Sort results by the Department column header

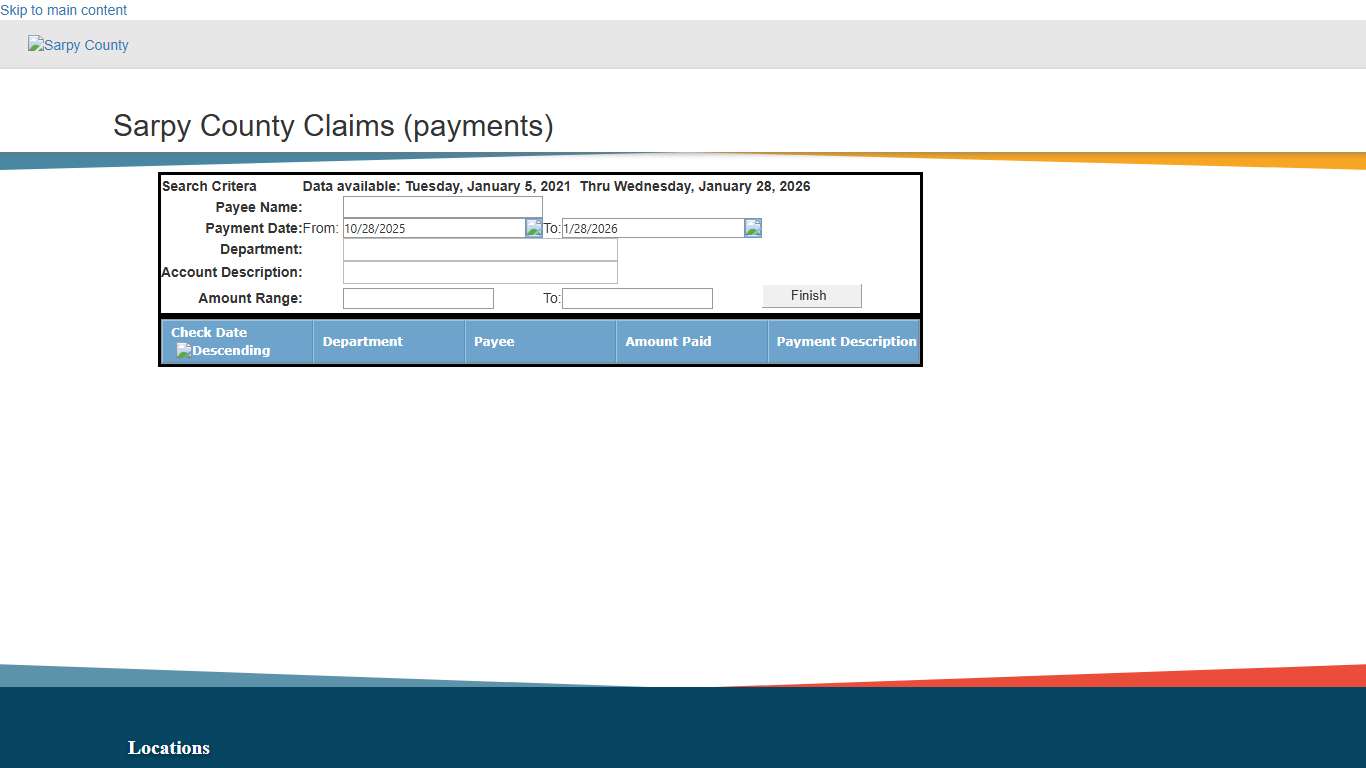(x=362, y=341)
